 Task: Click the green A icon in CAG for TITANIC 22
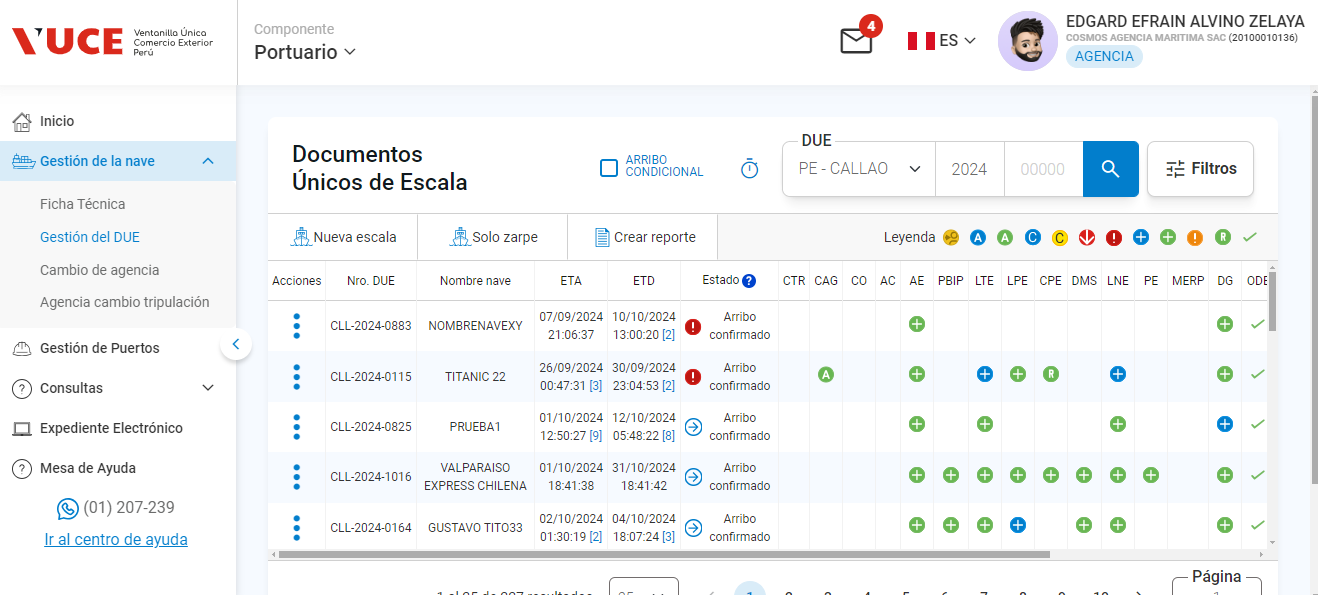[825, 374]
